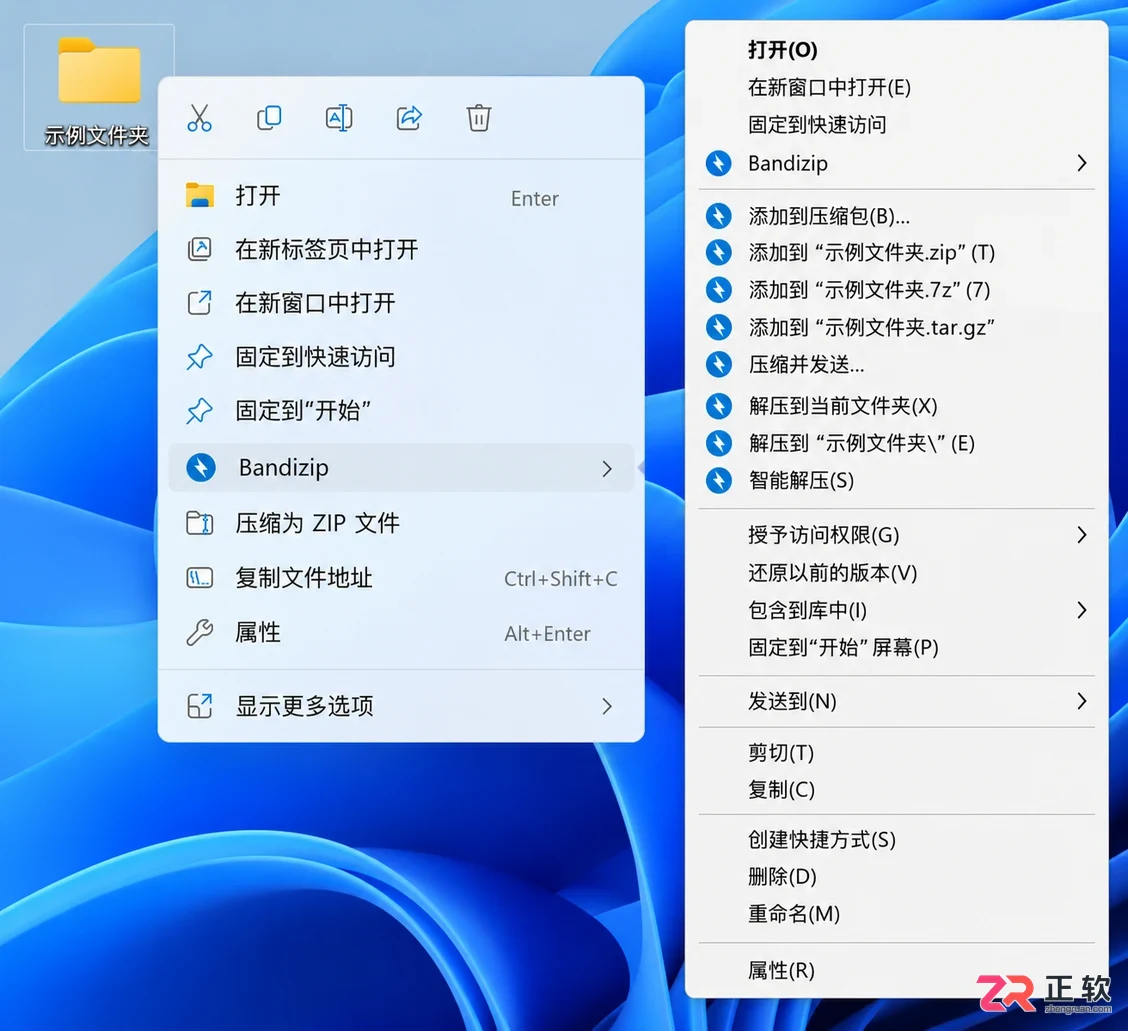
Task: Click Bandizip icon beside 压缩并发送...
Action: click(x=718, y=365)
